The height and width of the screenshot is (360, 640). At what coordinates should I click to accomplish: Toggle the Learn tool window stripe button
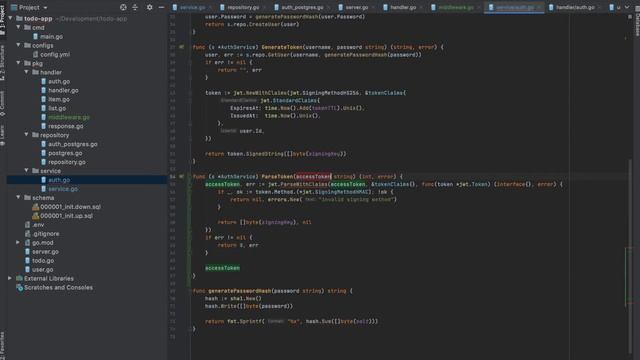coord(3,136)
